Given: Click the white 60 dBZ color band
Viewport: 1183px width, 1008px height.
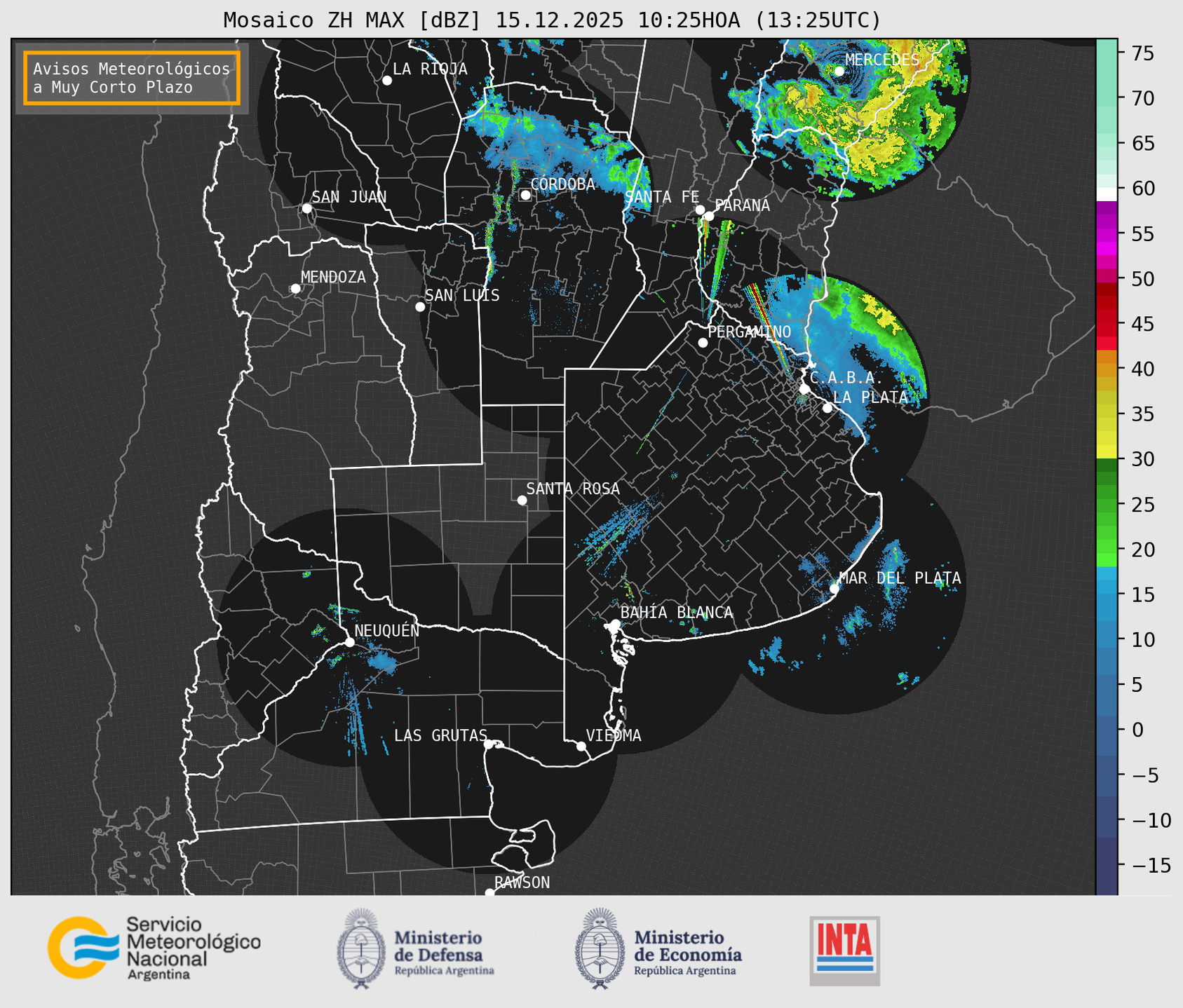Looking at the screenshot, I should point(1107,194).
